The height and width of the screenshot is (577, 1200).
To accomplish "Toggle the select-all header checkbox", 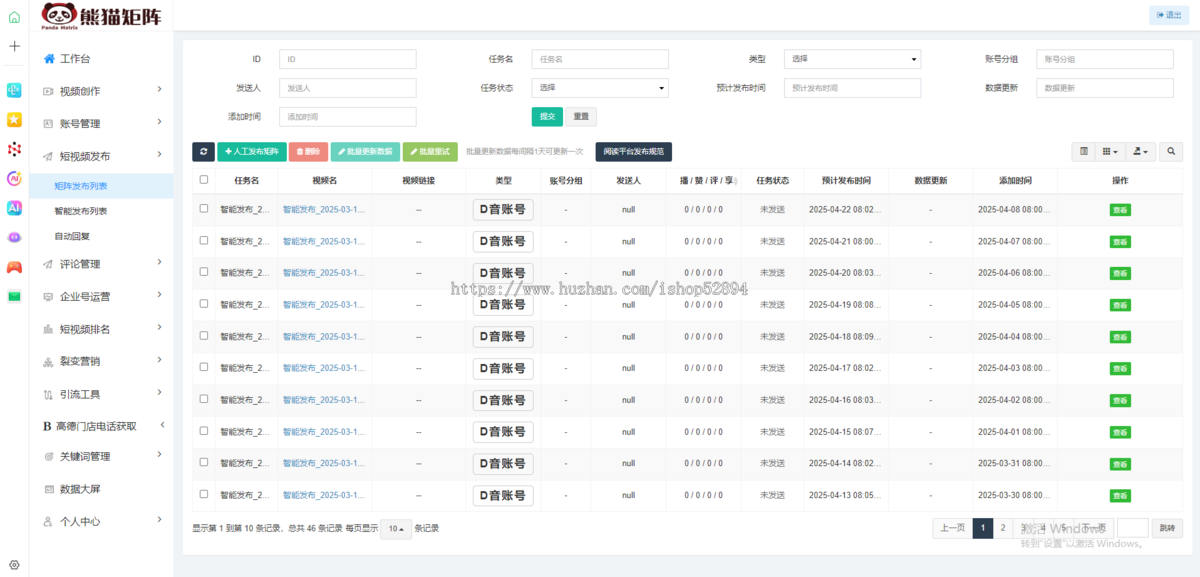I will (204, 180).
